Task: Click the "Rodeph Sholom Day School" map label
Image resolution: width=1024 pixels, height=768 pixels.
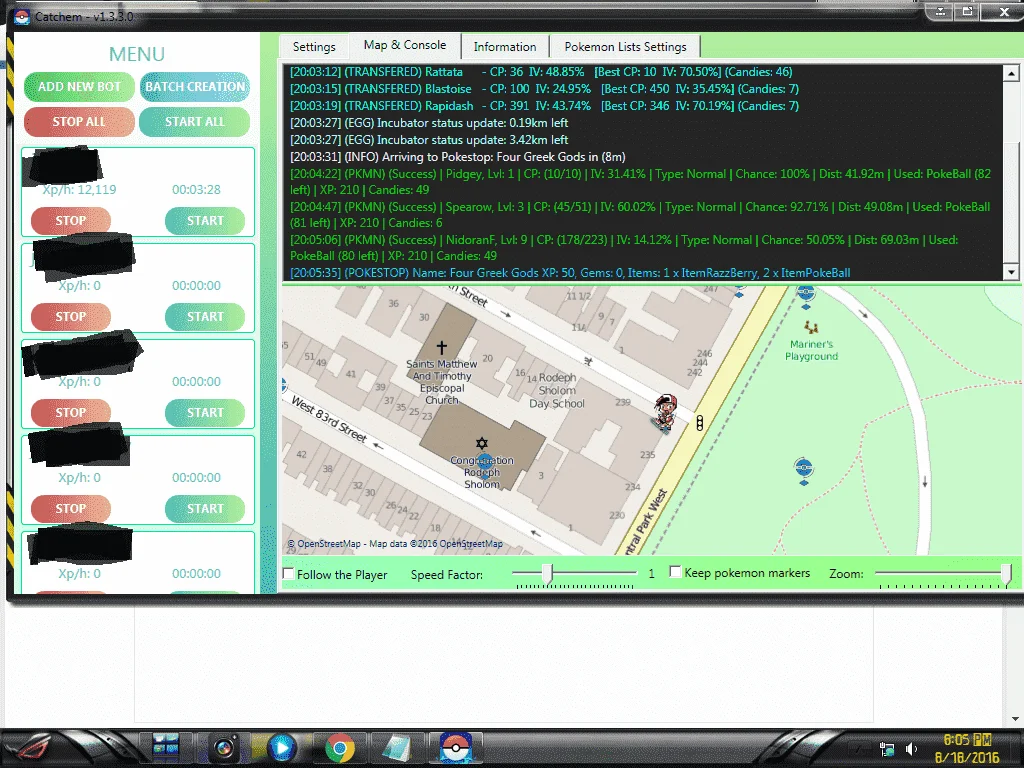Action: (x=557, y=391)
